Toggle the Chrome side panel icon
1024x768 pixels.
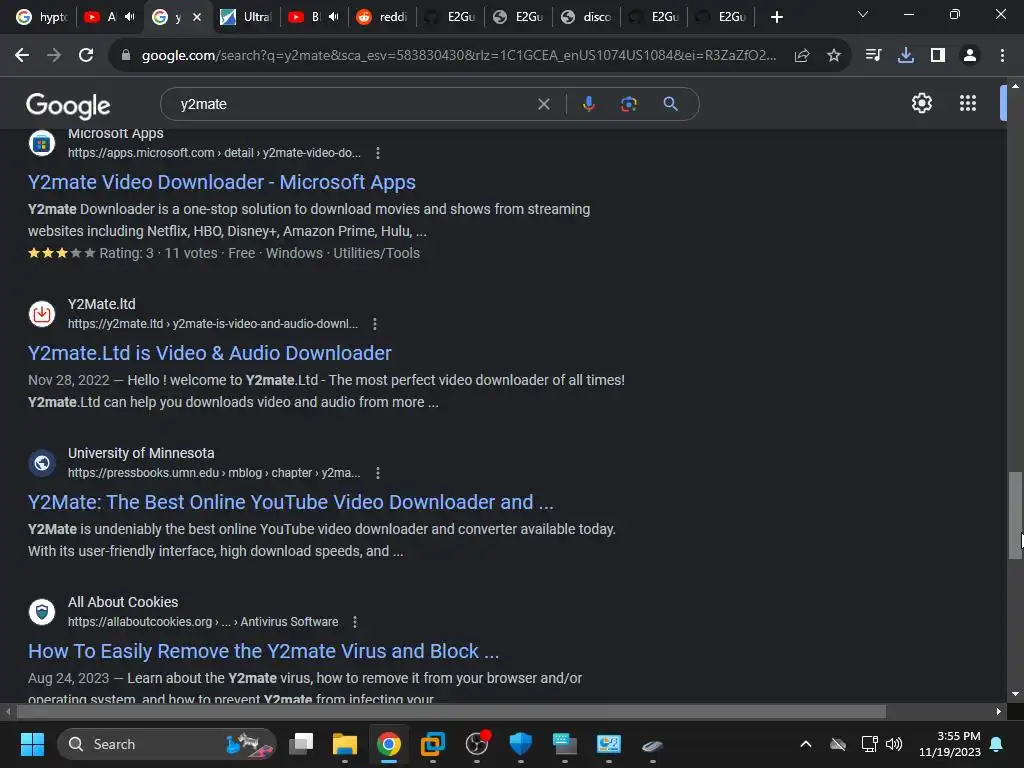coord(938,56)
